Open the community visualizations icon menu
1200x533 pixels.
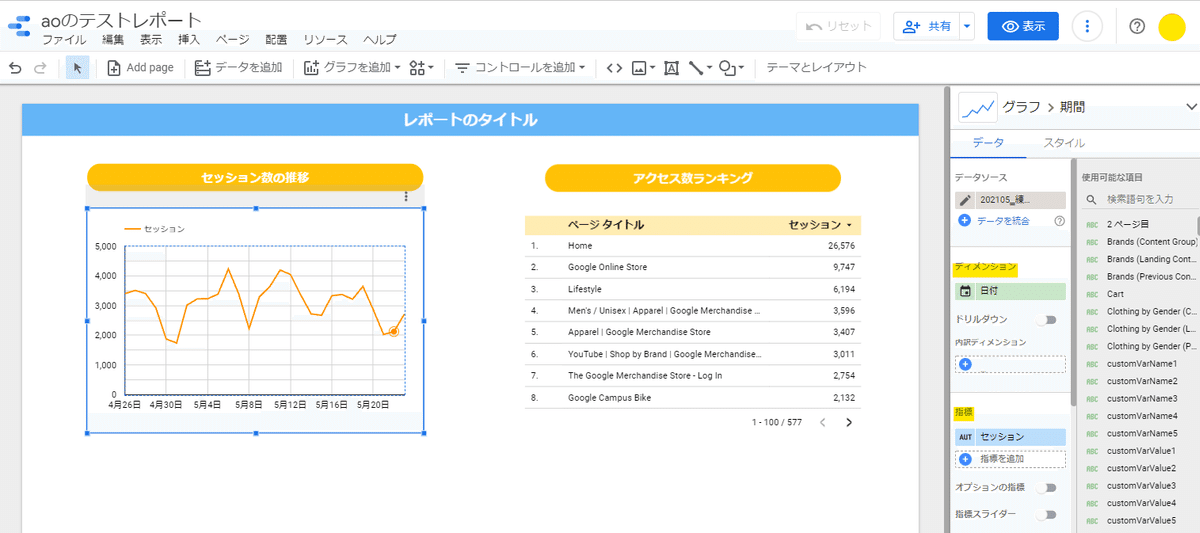421,68
